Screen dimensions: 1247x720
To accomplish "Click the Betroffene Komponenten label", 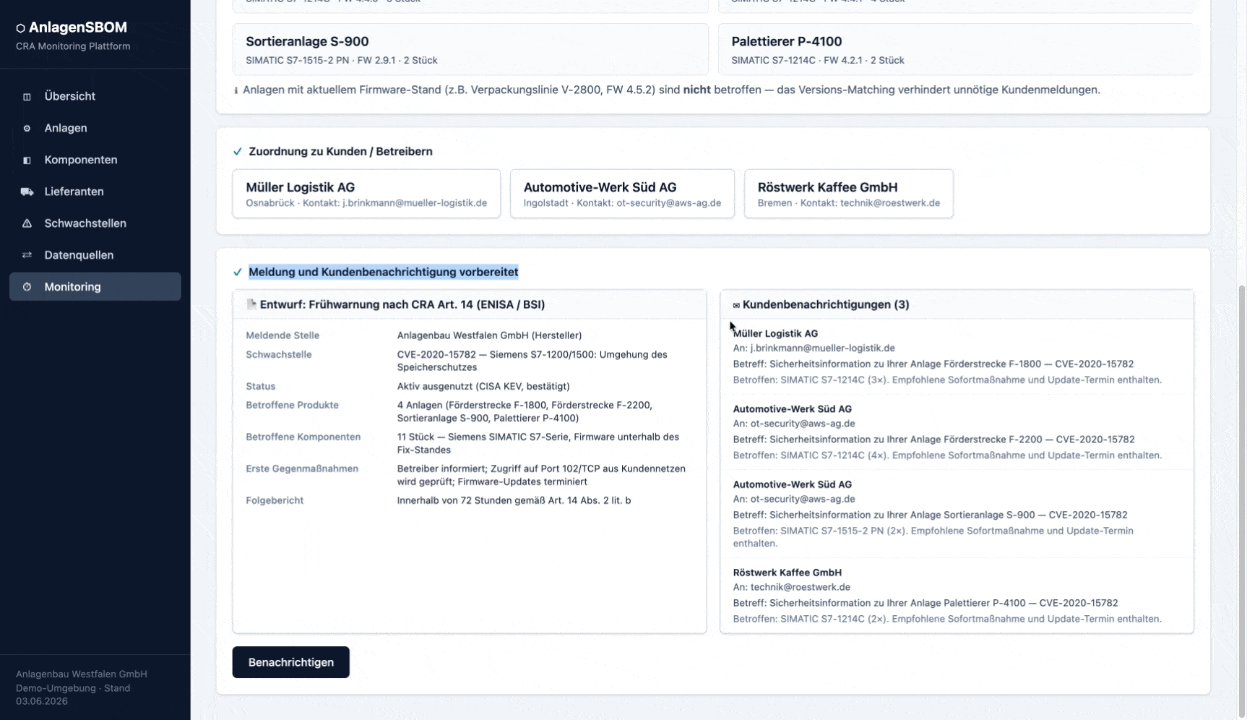I will (303, 437).
